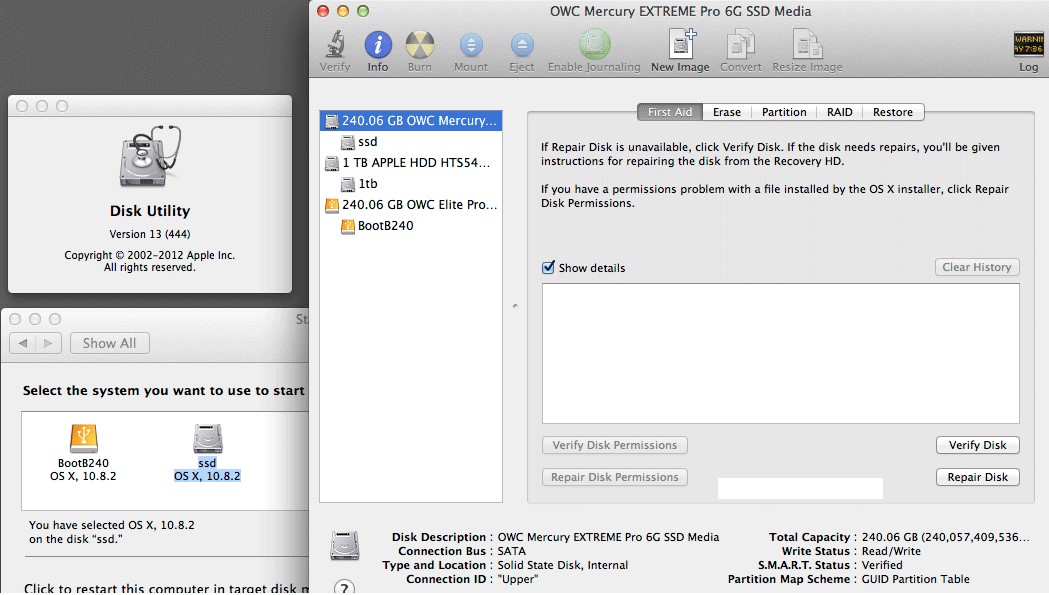Click the Eject toolbar icon
The height and width of the screenshot is (595, 1049).
(522, 45)
